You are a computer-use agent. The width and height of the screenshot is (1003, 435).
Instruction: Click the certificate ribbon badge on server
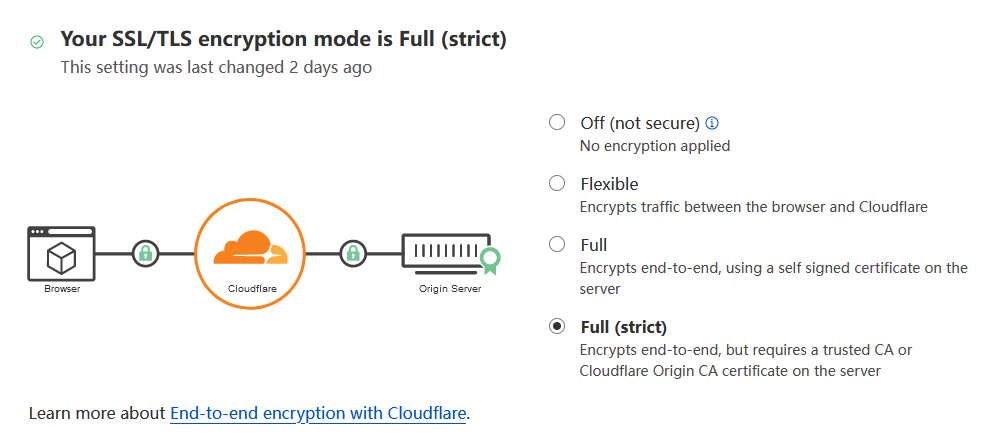[489, 260]
